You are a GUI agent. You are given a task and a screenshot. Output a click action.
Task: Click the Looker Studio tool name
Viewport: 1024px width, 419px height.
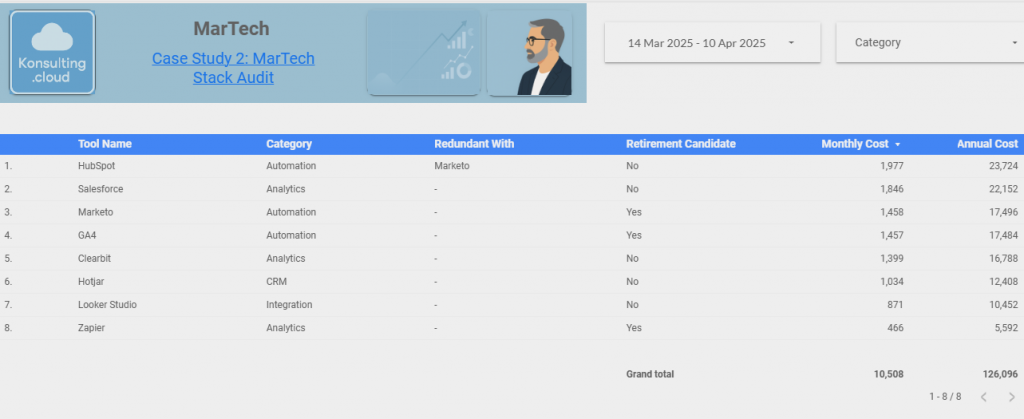[107, 304]
